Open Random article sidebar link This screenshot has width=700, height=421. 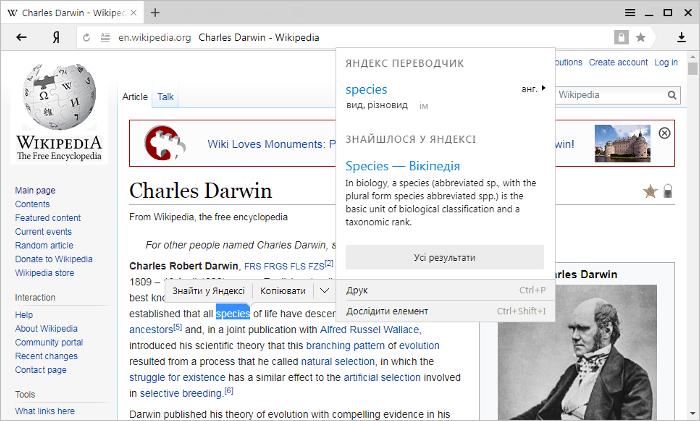pos(44,246)
